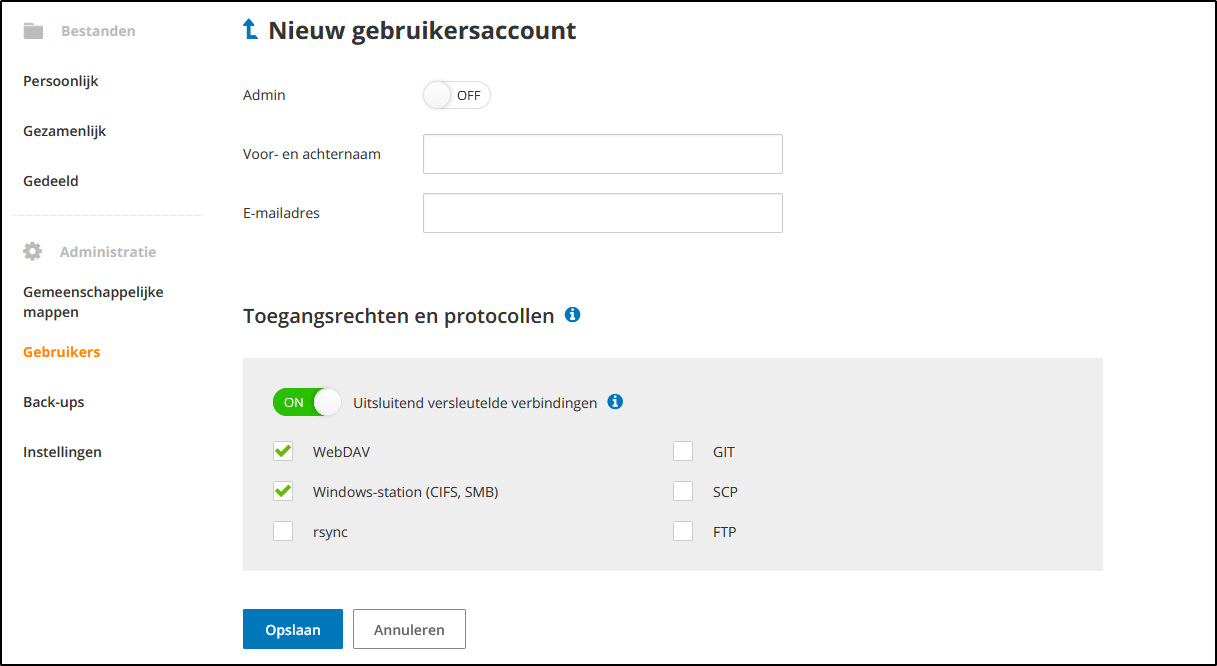This screenshot has height=666, width=1217.
Task: Open the info icon next to Toegangsrechten en protocollen
Action: click(572, 314)
